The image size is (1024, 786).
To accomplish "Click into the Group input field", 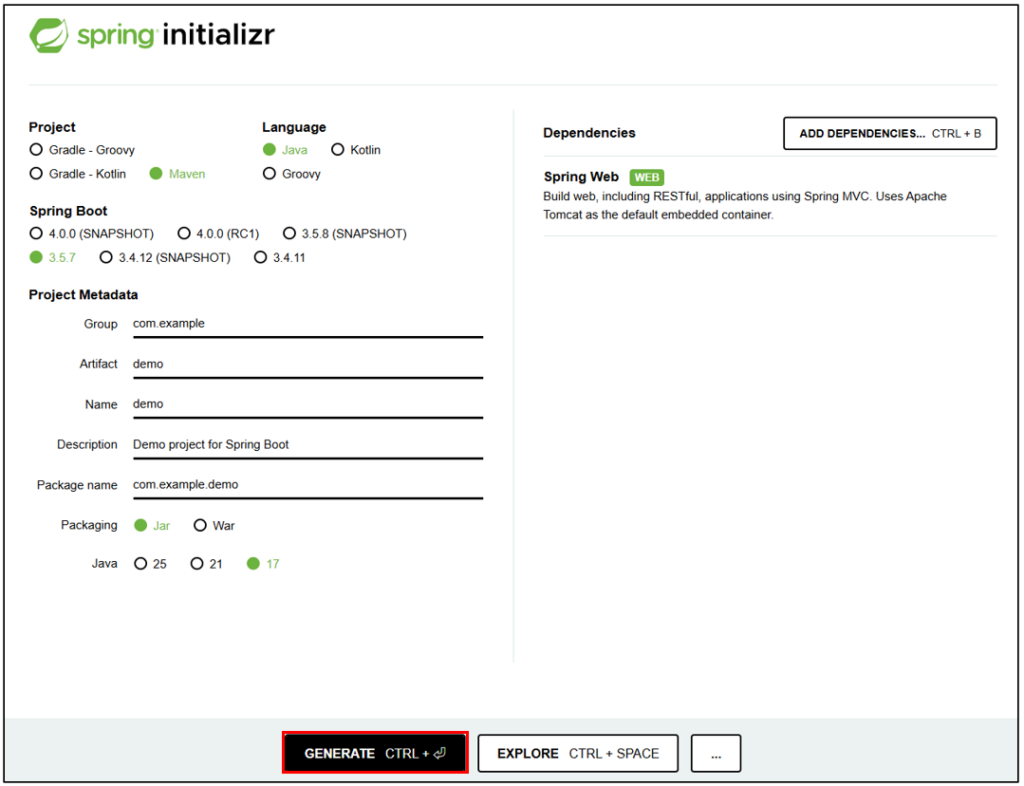I will 307,324.
